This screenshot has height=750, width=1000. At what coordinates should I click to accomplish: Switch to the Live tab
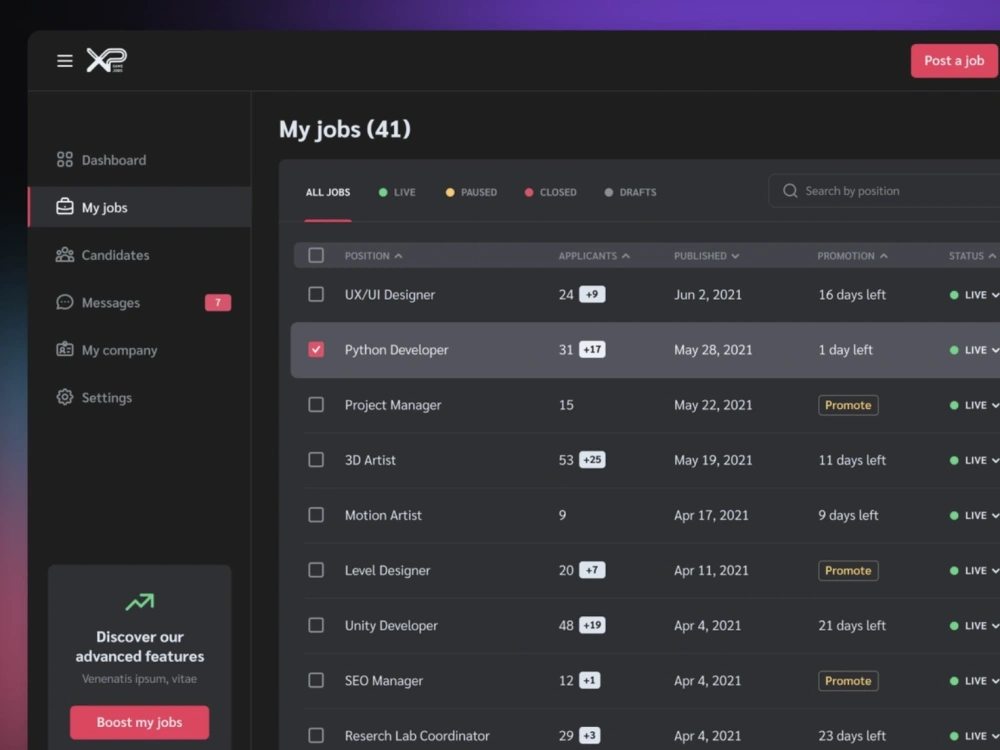[397, 192]
